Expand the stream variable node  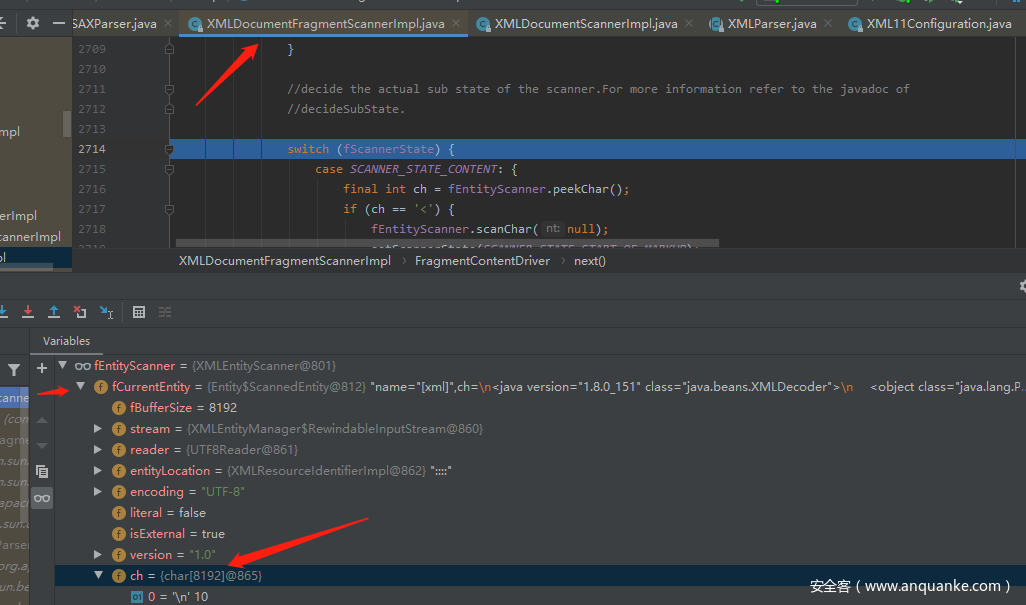click(98, 429)
